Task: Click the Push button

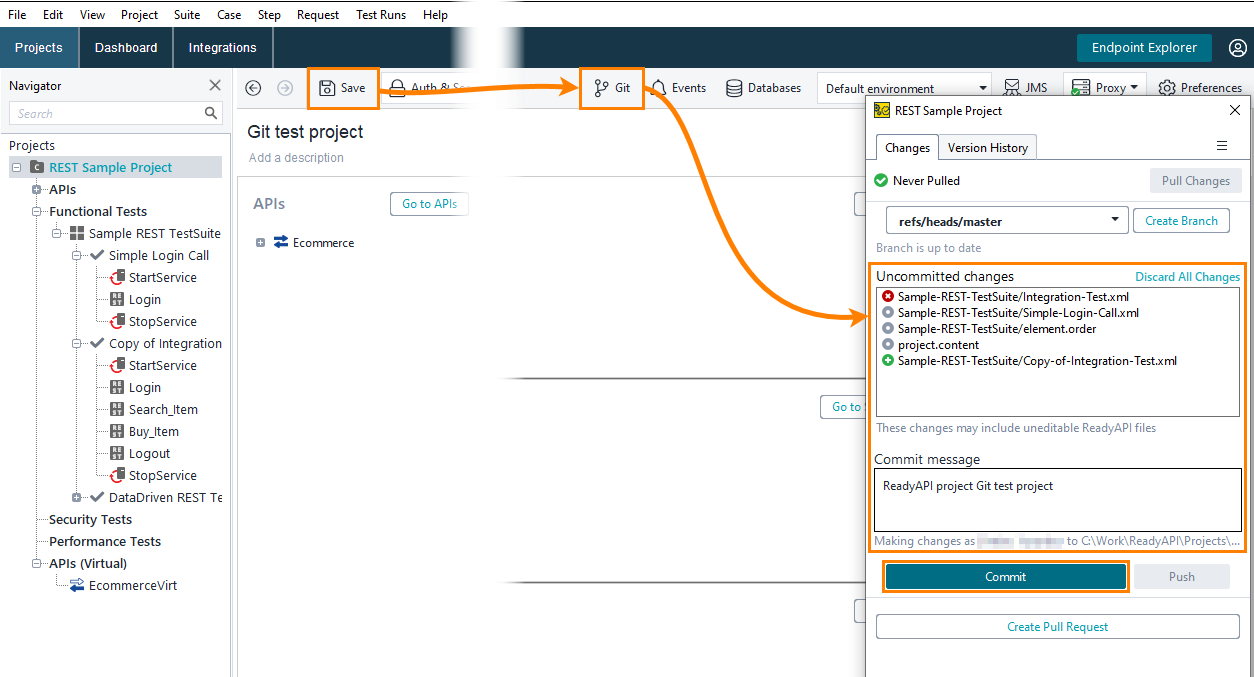Action: [x=1182, y=576]
